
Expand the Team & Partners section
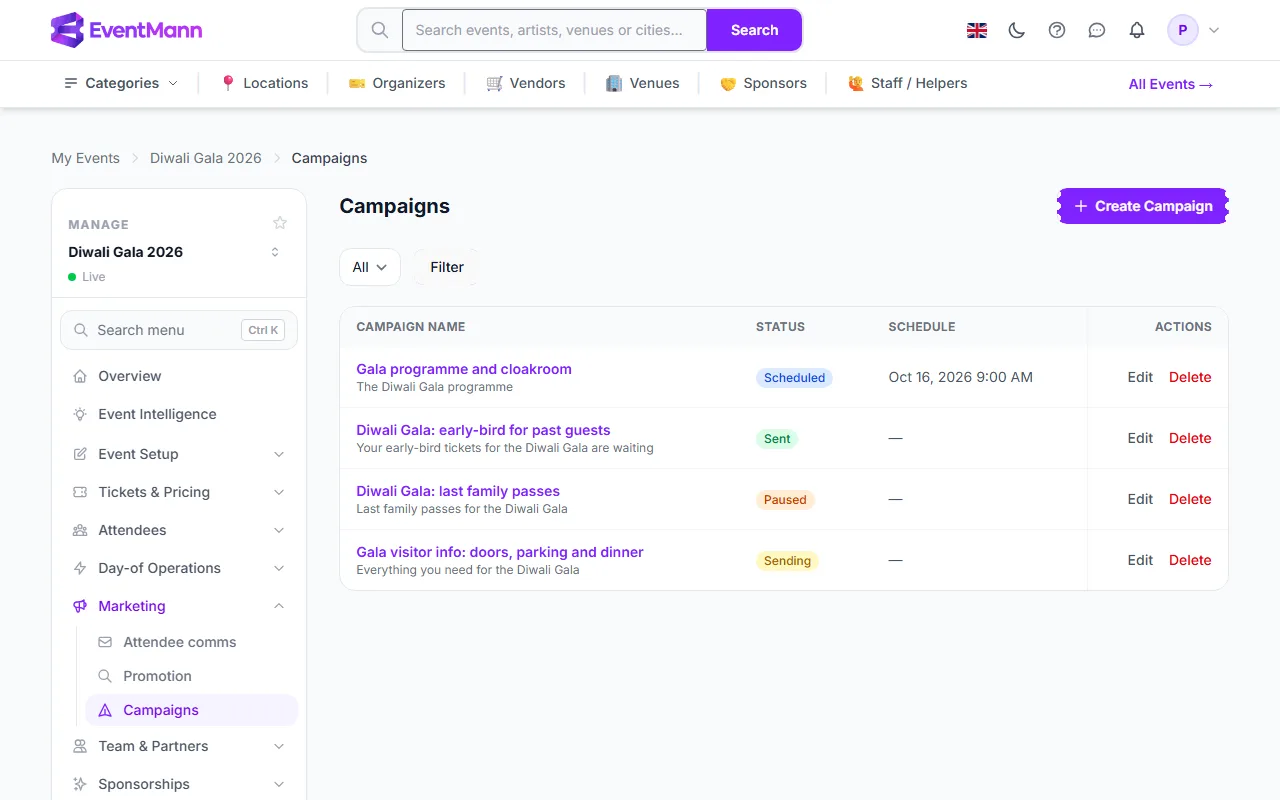pyautogui.click(x=179, y=746)
